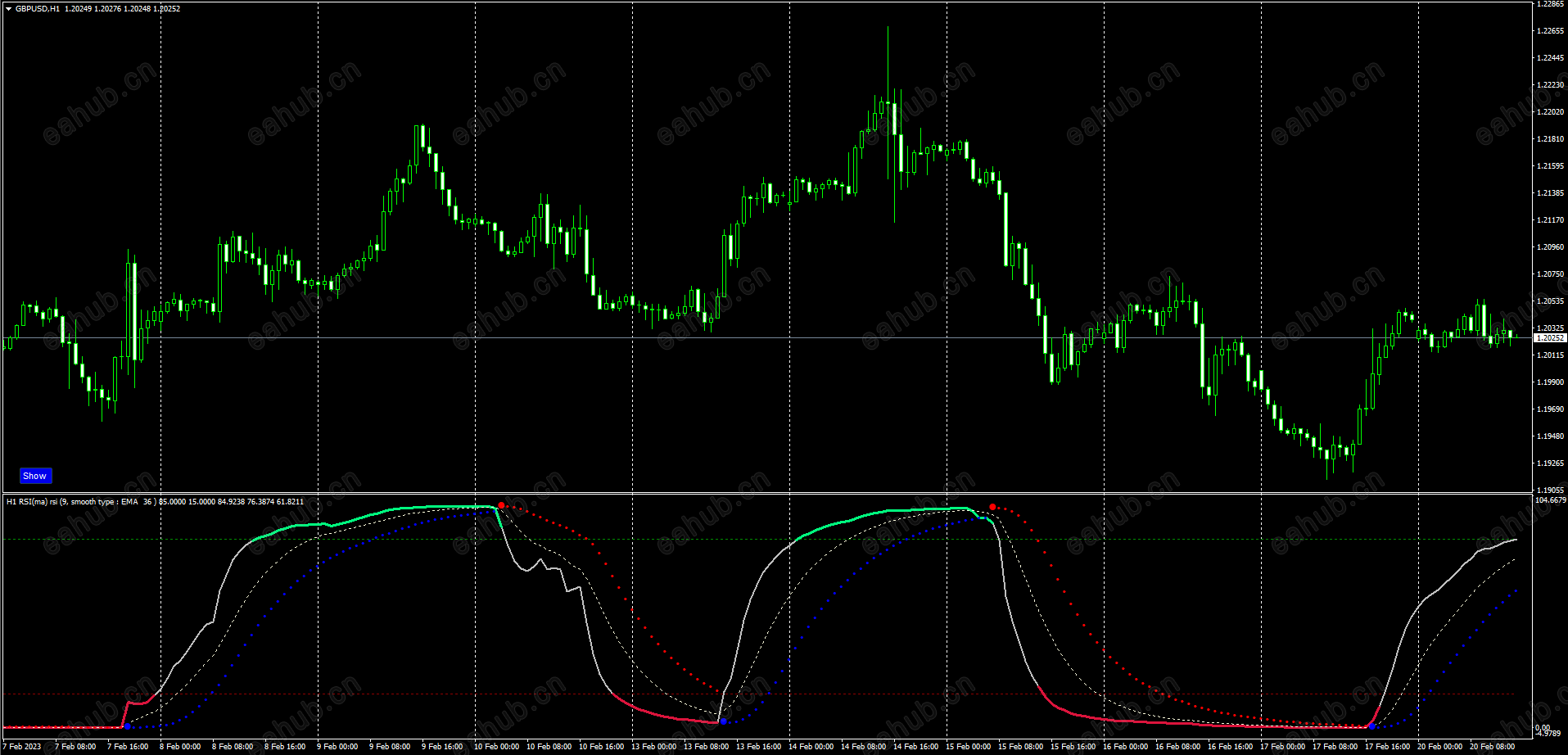The width and height of the screenshot is (1568, 755).
Task: Click the '16 Feb 08:00' time label
Action: [1178, 747]
